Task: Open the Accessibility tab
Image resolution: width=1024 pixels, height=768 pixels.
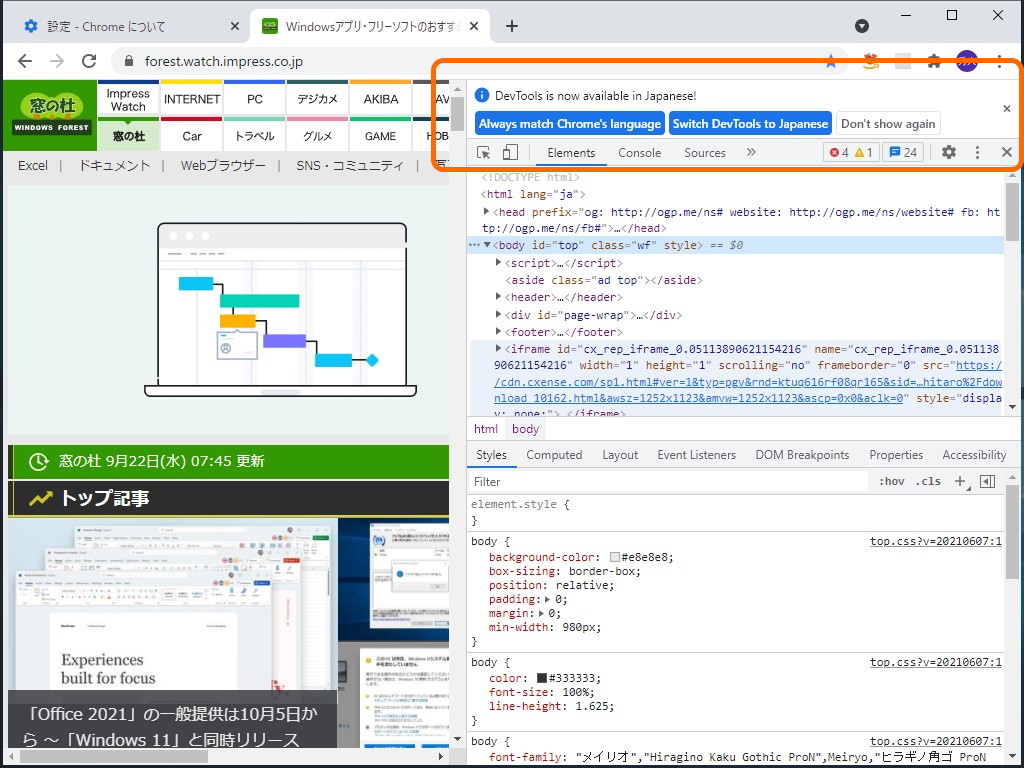Action: (x=974, y=455)
